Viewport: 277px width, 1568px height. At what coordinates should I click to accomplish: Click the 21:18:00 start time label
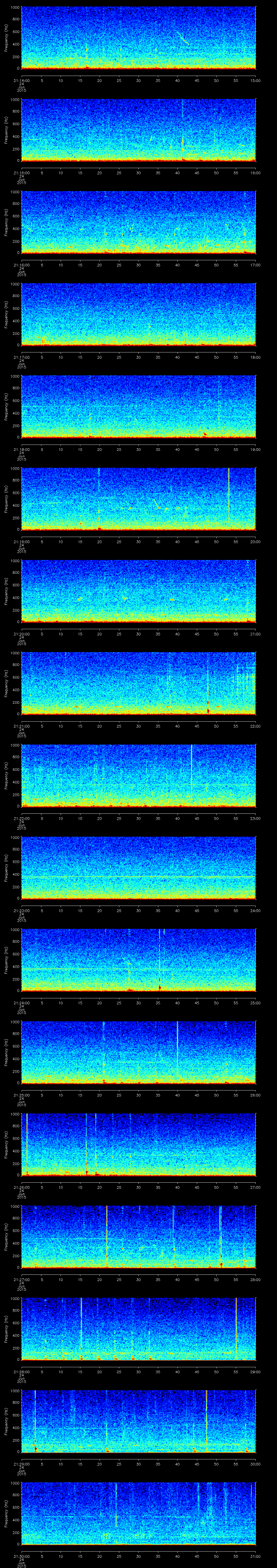(21, 449)
